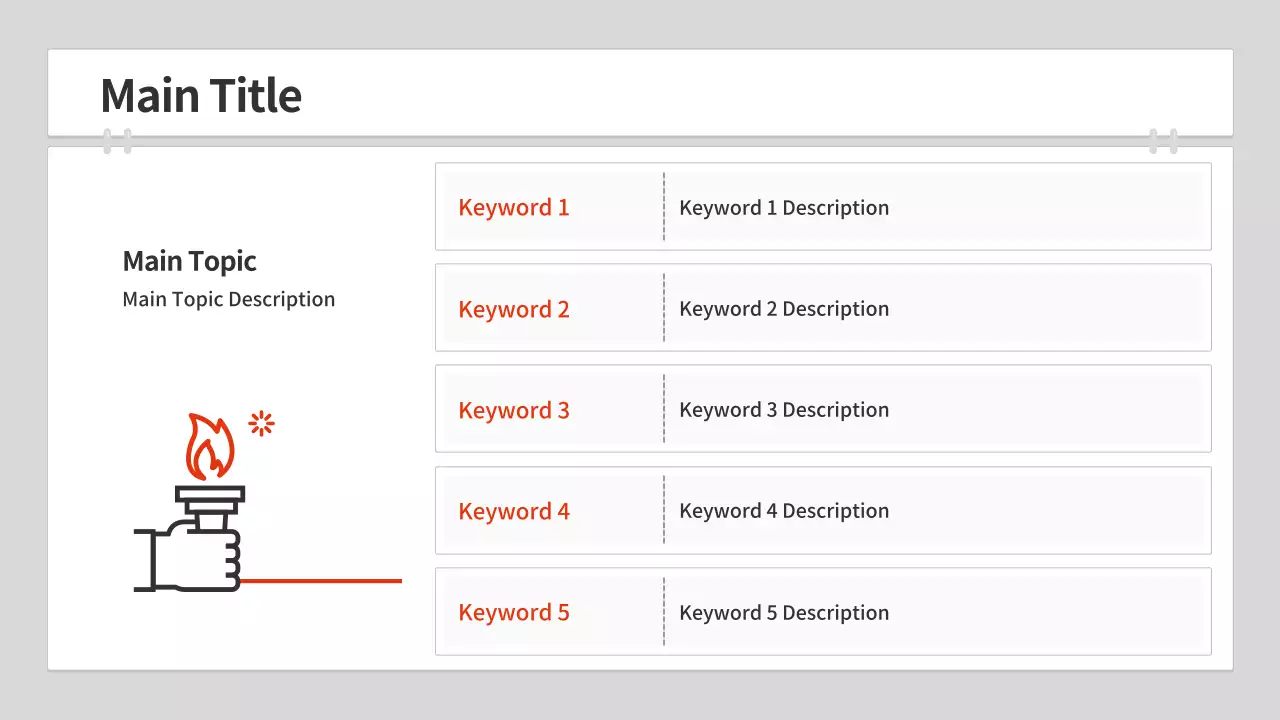Click the Keyword 1 Description text

coord(783,208)
